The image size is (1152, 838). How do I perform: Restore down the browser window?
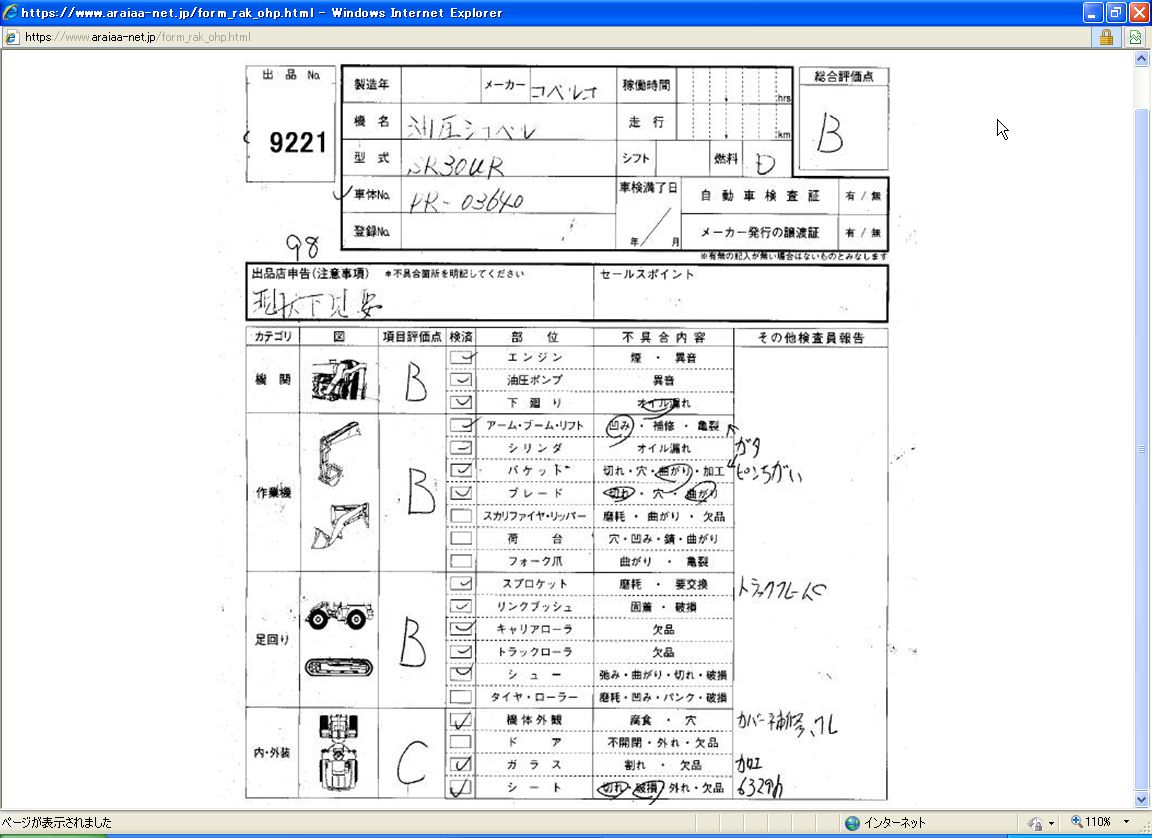click(x=1116, y=13)
